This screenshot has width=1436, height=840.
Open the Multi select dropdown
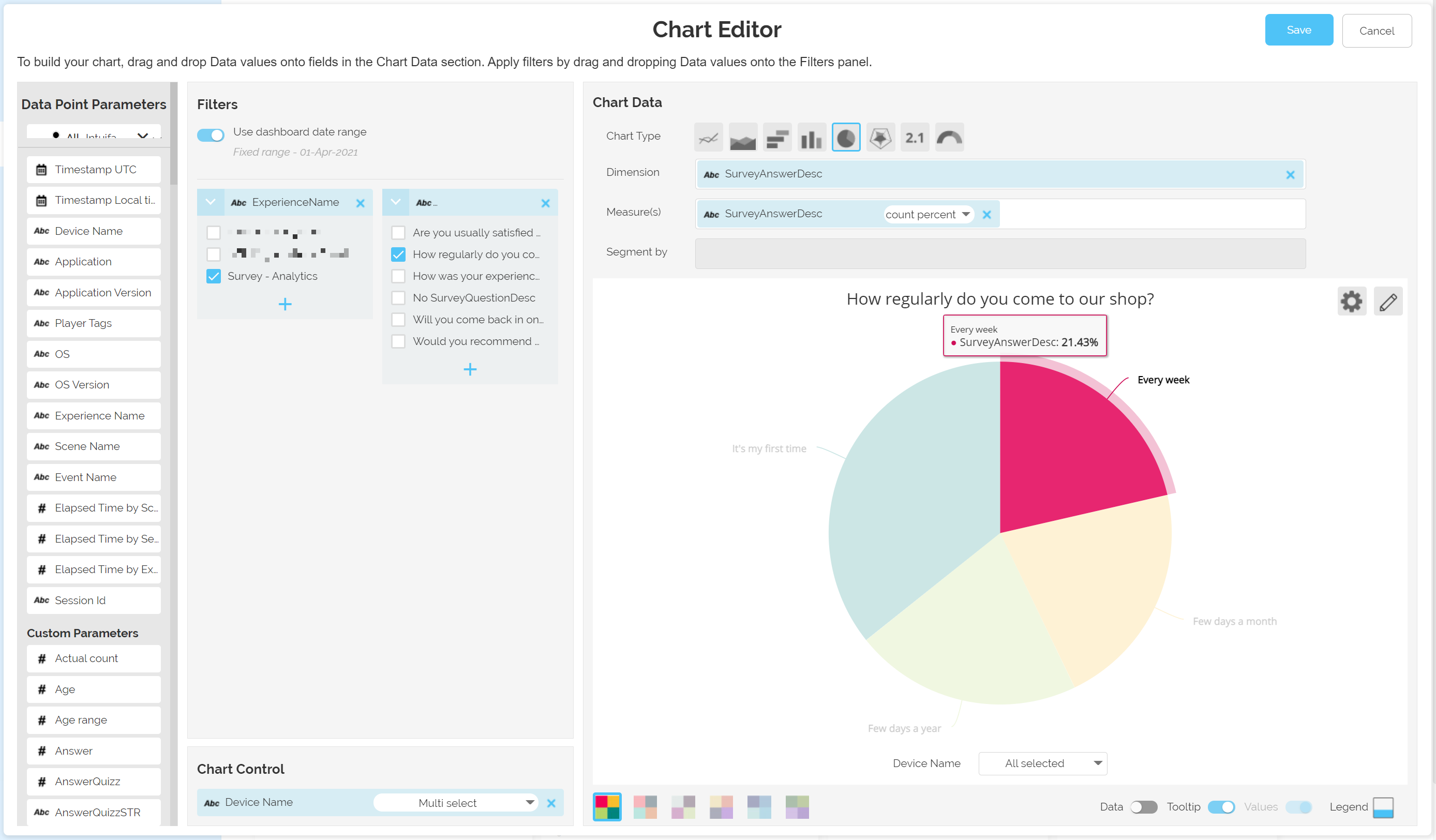[456, 803]
